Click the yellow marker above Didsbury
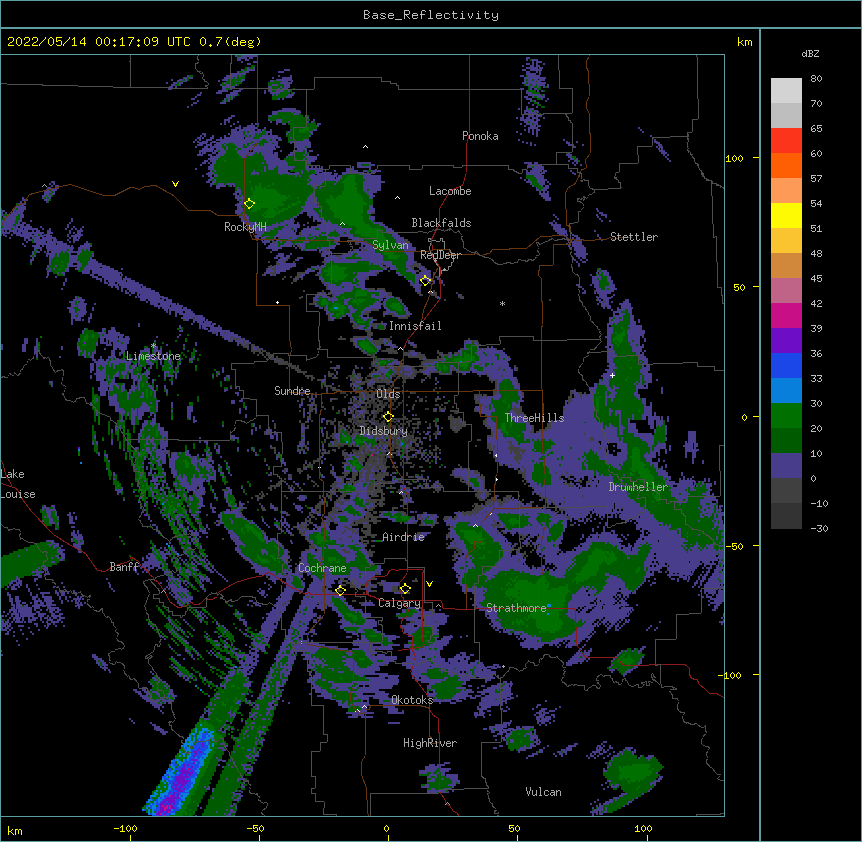Image resolution: width=862 pixels, height=842 pixels. click(388, 416)
